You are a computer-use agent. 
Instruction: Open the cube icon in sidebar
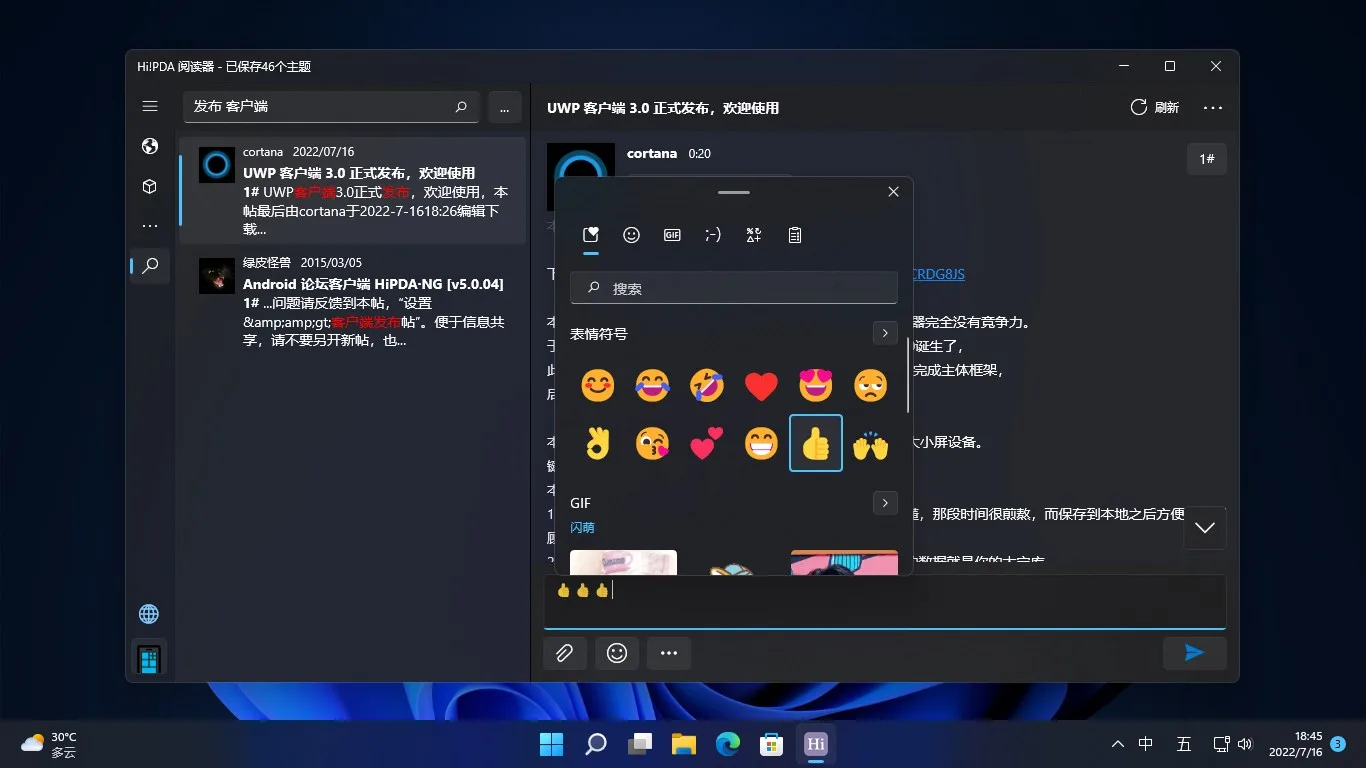pyautogui.click(x=150, y=186)
